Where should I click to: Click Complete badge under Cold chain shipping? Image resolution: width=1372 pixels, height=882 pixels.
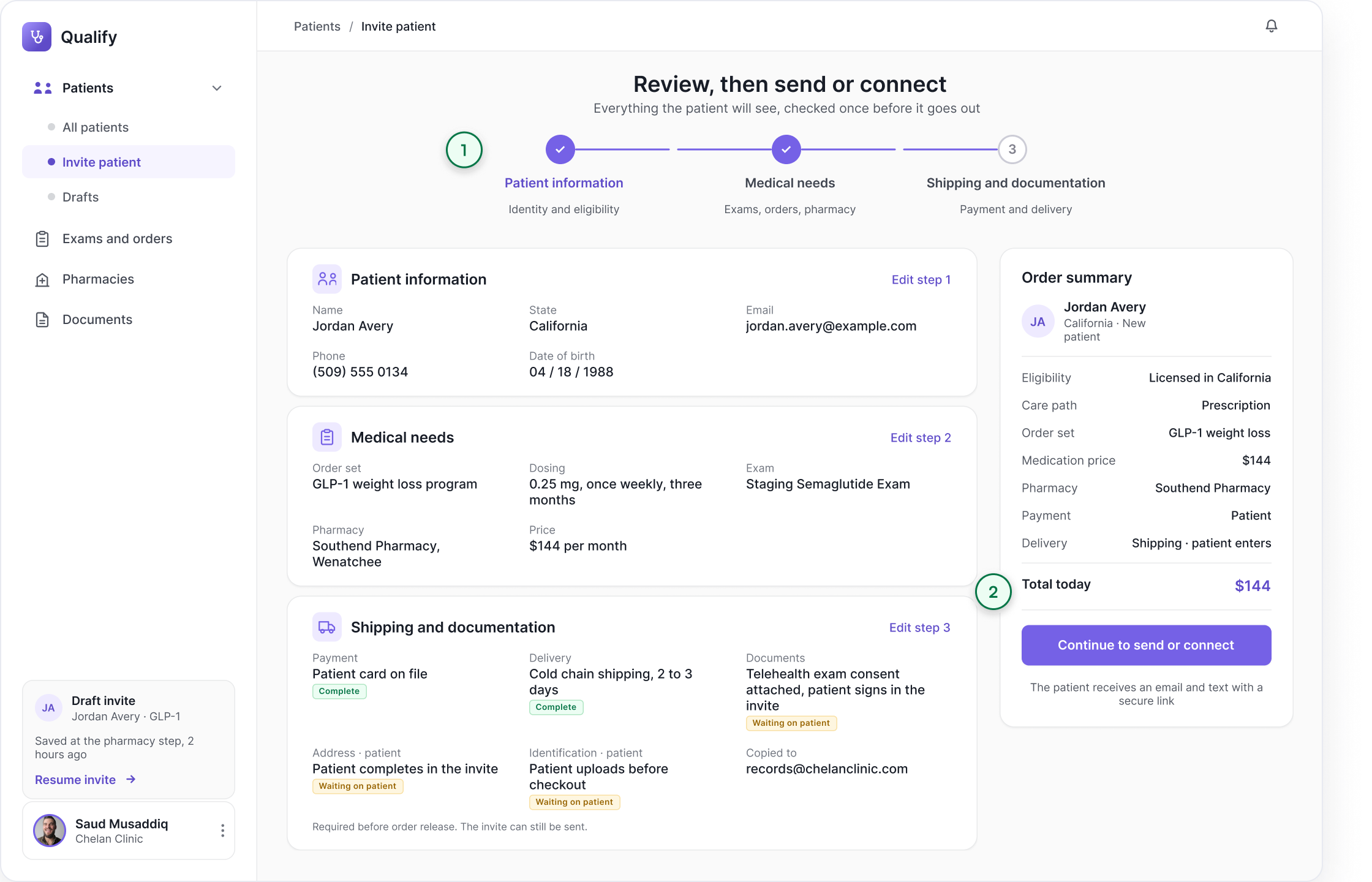556,707
